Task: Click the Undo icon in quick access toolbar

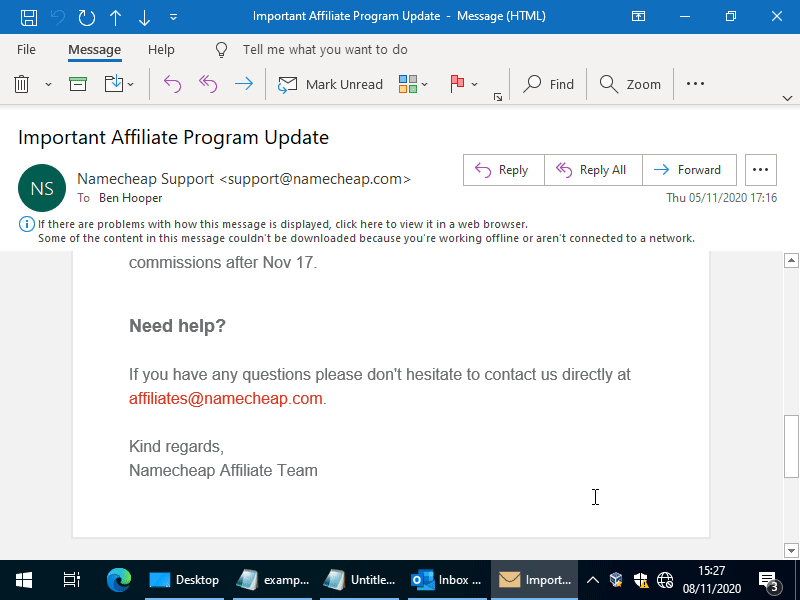Action: (x=58, y=17)
